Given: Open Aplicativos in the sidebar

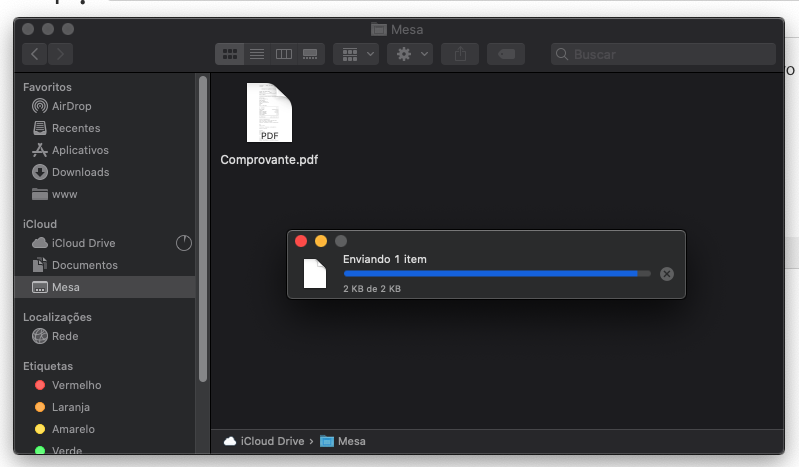Looking at the screenshot, I should click(x=104, y=150).
